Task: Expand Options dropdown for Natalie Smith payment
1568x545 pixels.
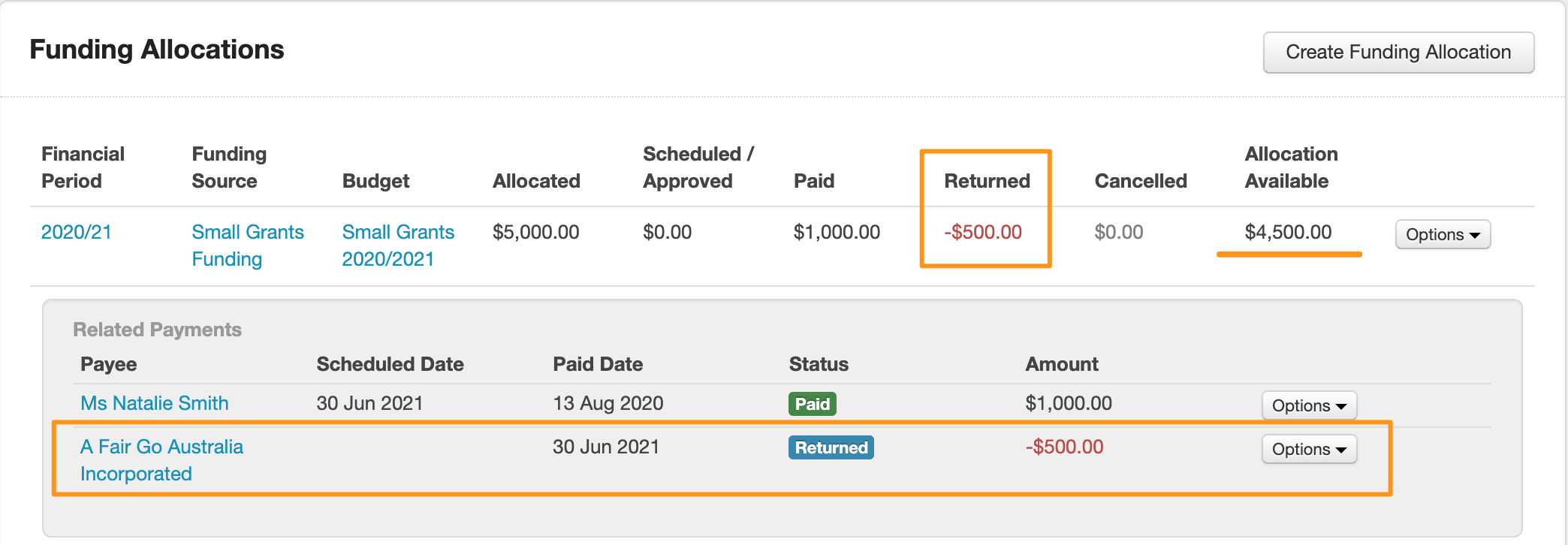Action: pyautogui.click(x=1308, y=405)
